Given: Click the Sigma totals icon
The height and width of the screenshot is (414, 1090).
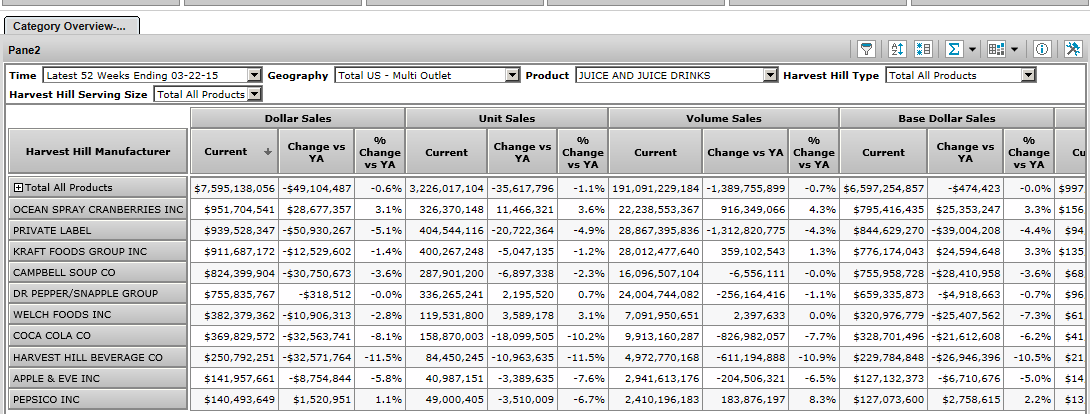Looking at the screenshot, I should pos(954,49).
